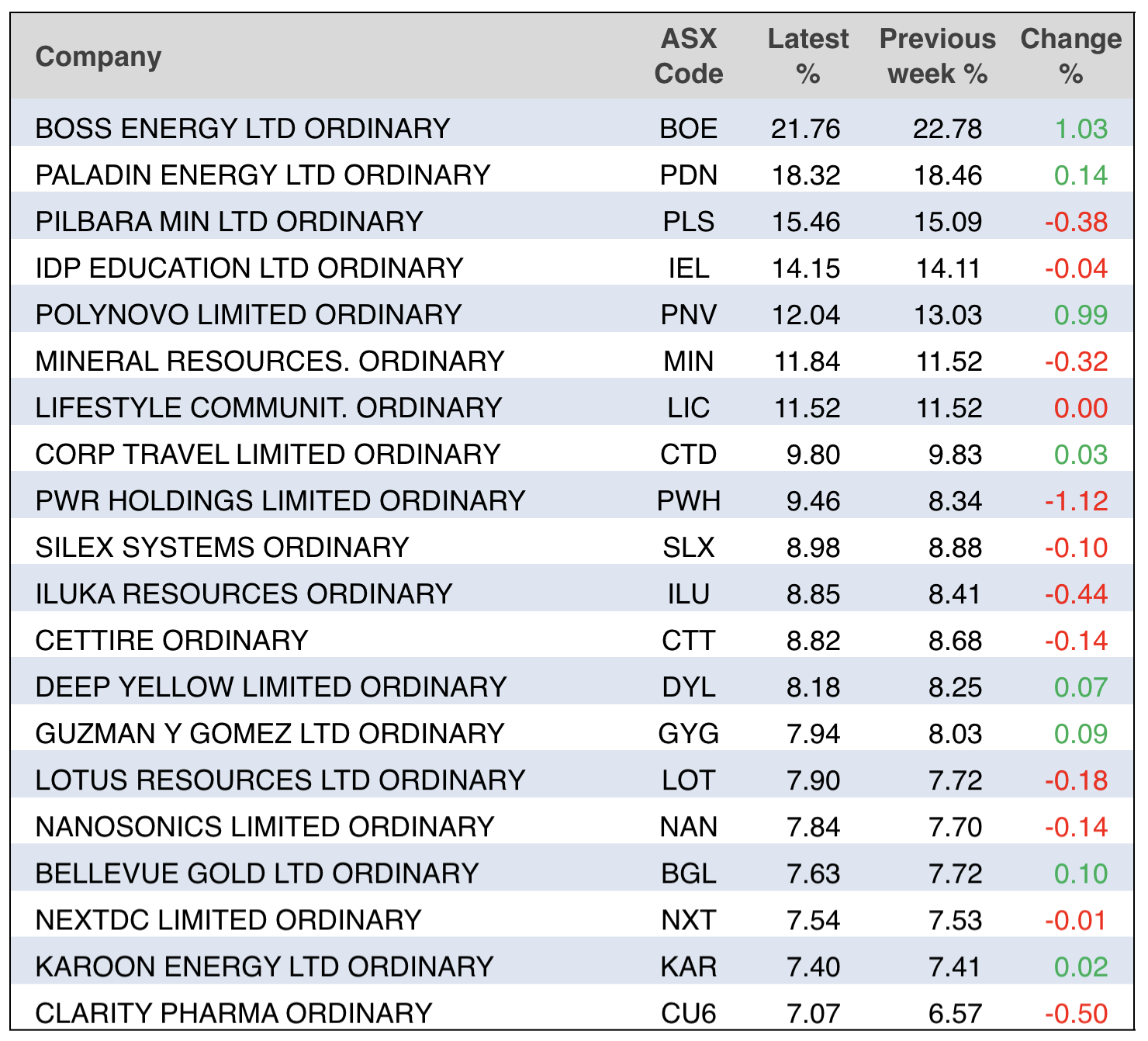
Task: Click the LIC ticker code
Action: pos(688,408)
